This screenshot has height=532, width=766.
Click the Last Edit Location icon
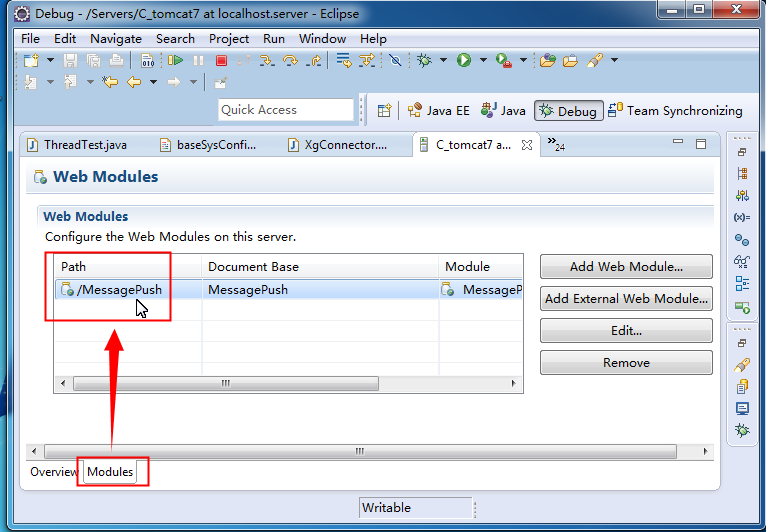click(110, 82)
